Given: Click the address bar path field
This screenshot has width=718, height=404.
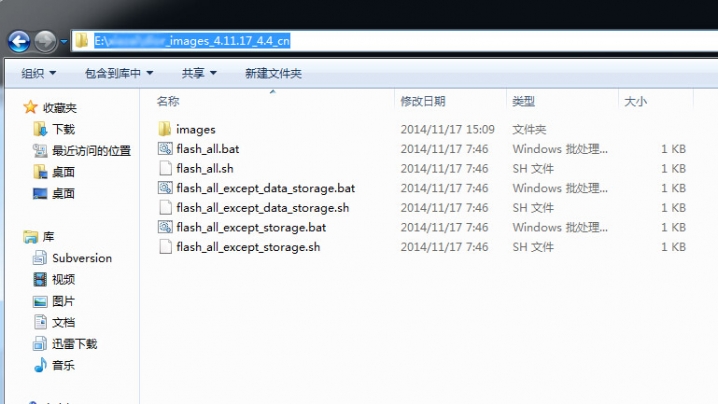Looking at the screenshot, I should pos(394,41).
